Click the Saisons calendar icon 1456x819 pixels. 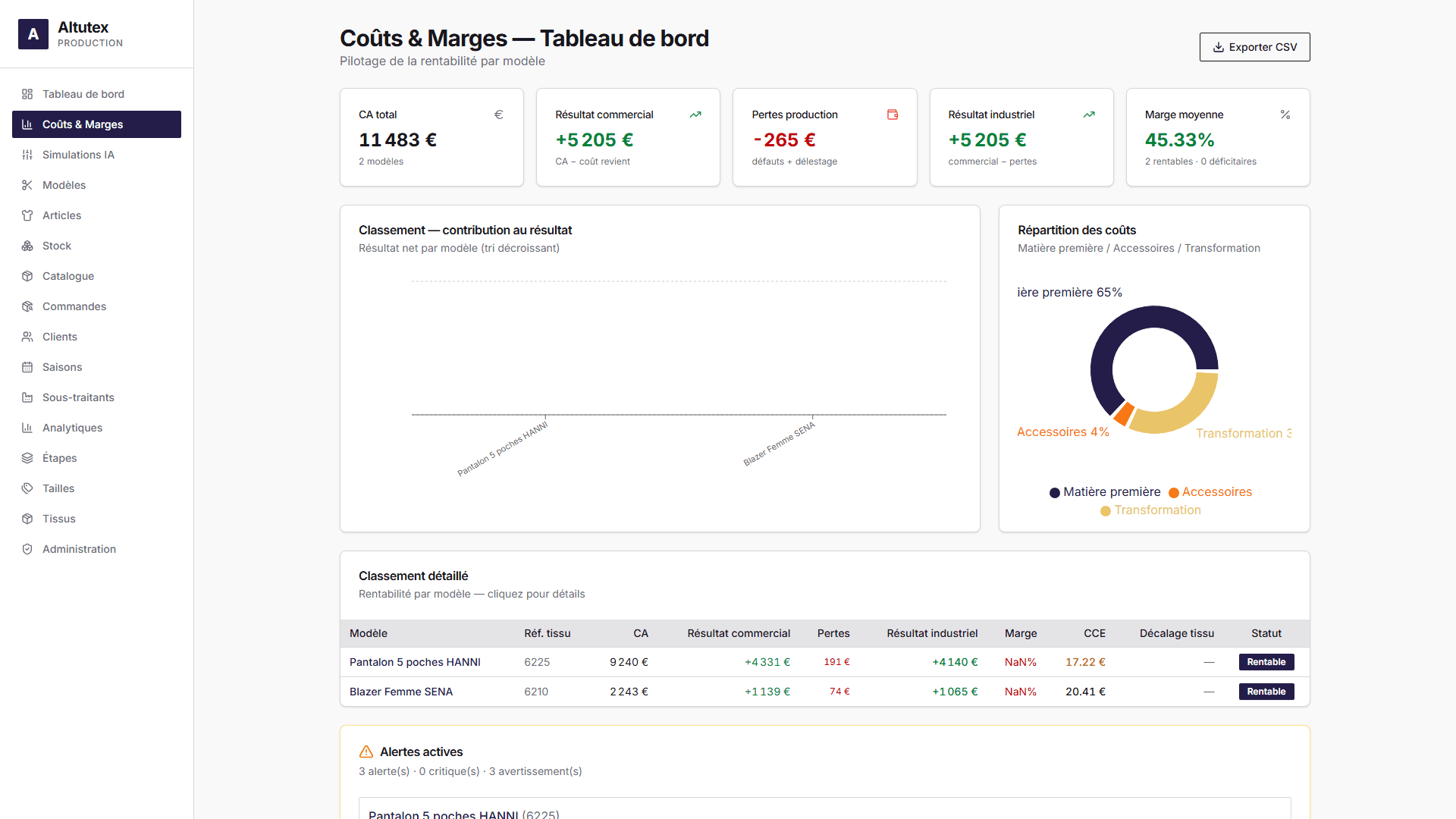[x=27, y=367]
